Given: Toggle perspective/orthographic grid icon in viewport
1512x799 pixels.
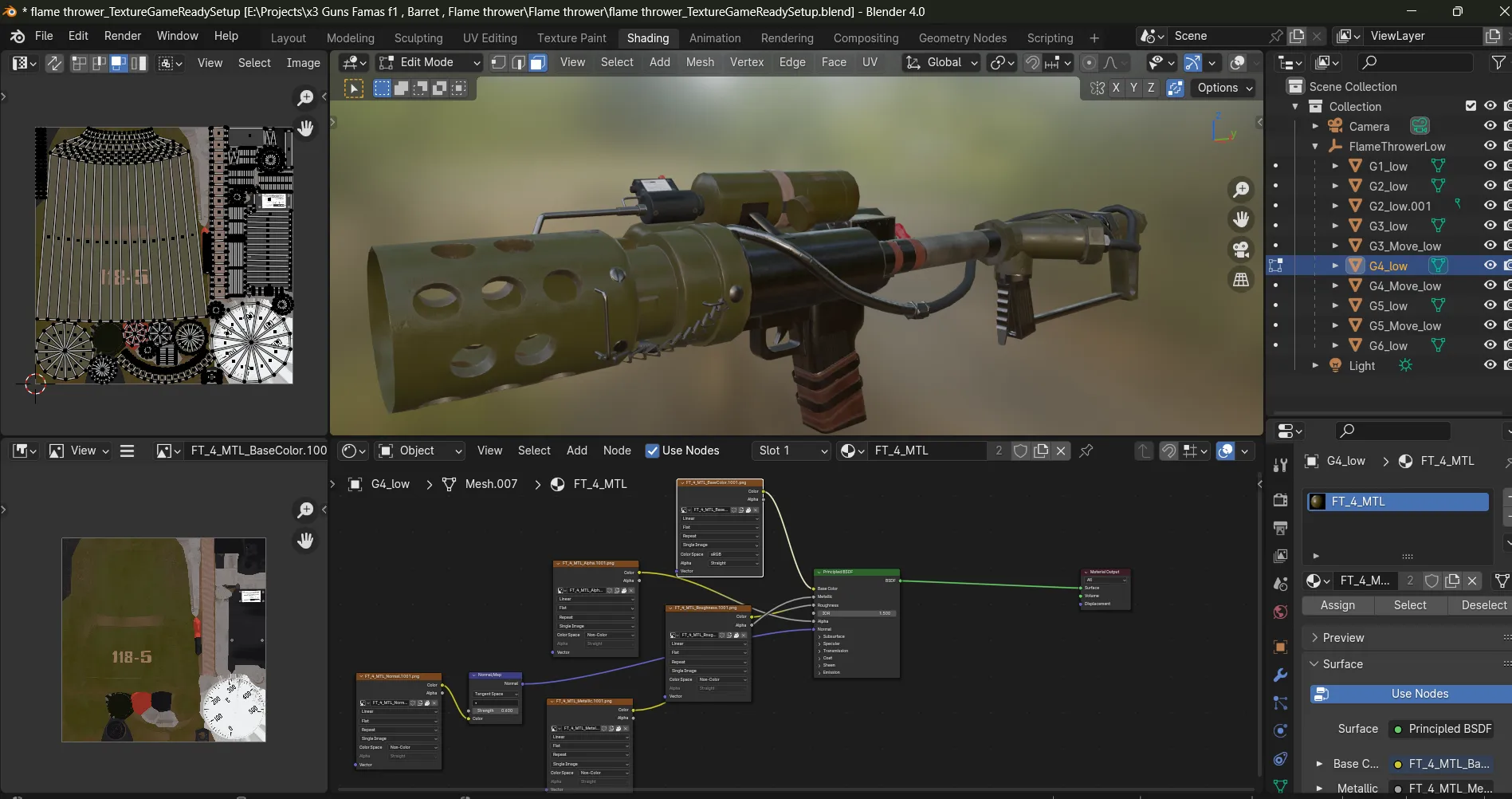Looking at the screenshot, I should pyautogui.click(x=1241, y=280).
